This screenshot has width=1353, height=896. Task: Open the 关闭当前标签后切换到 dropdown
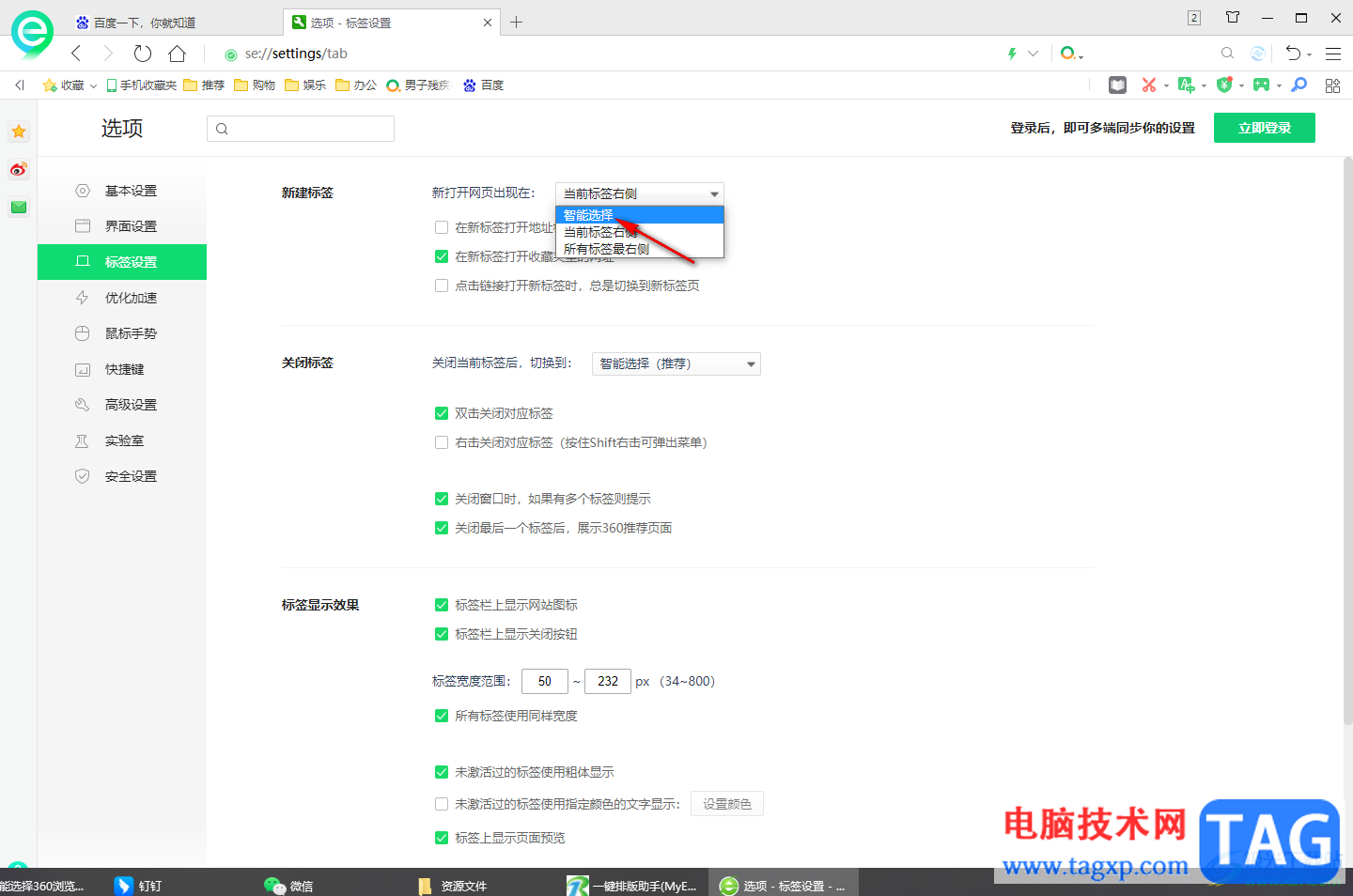point(676,363)
